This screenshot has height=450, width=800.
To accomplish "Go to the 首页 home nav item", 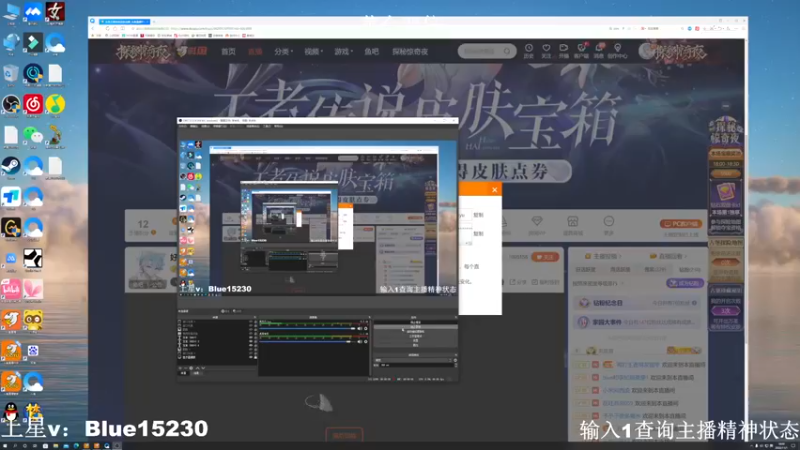I will [228, 52].
